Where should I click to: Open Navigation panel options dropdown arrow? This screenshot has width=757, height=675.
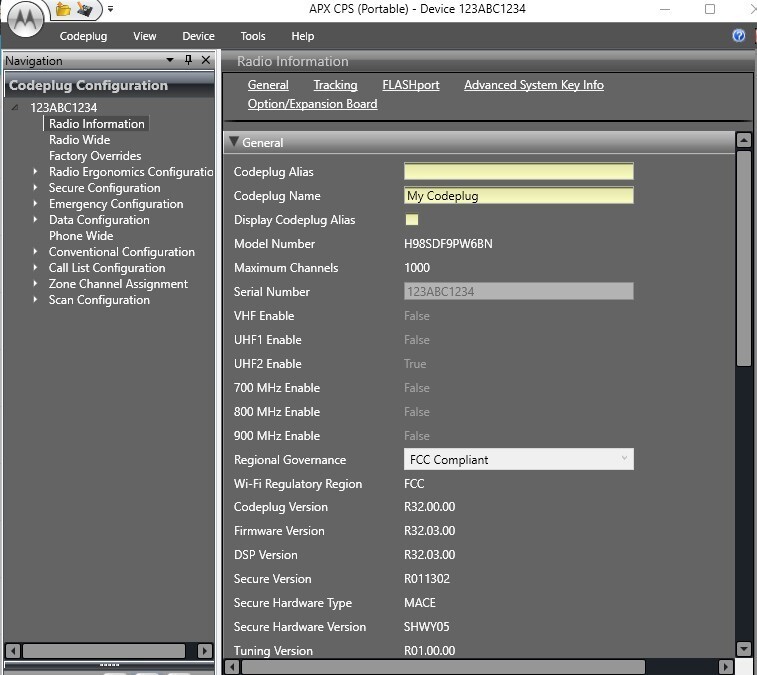(170, 60)
